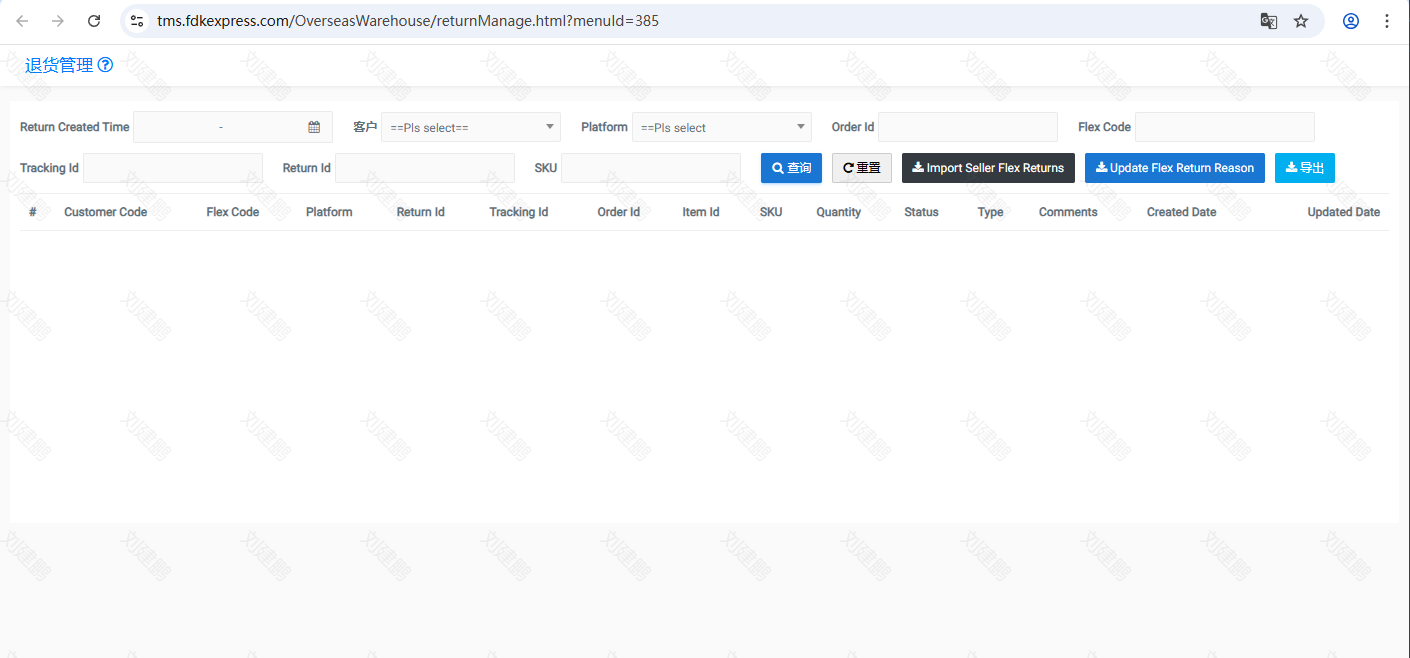Click the Flex Code input field

(x=1224, y=127)
